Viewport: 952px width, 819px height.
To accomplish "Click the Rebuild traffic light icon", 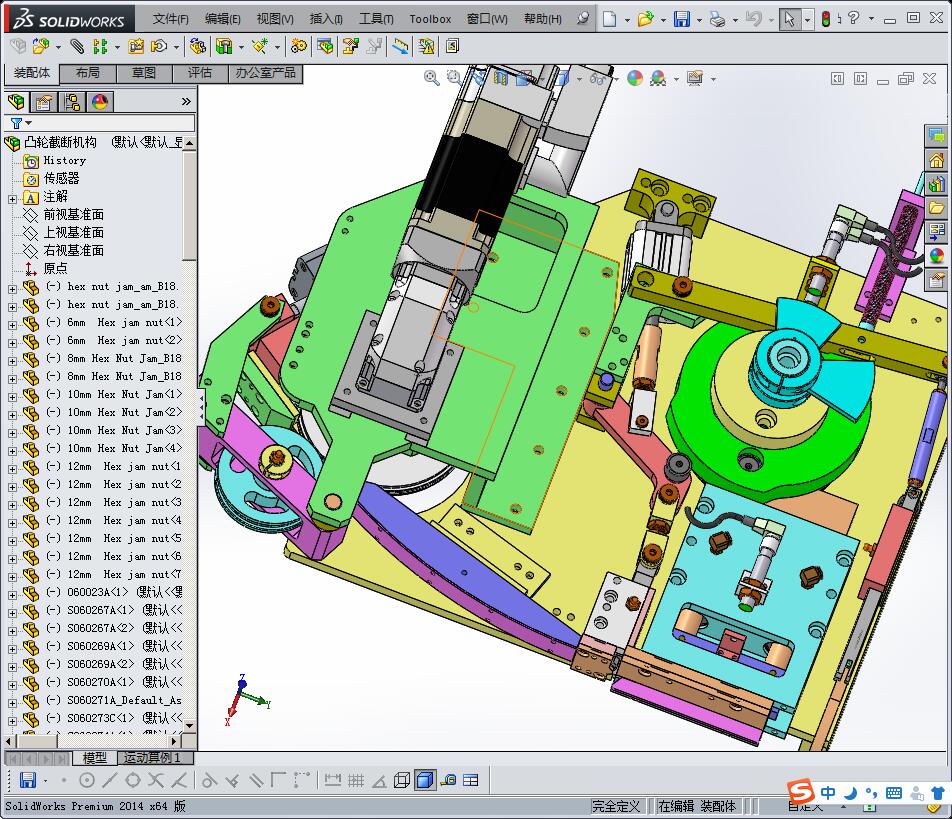I will tap(826, 19).
